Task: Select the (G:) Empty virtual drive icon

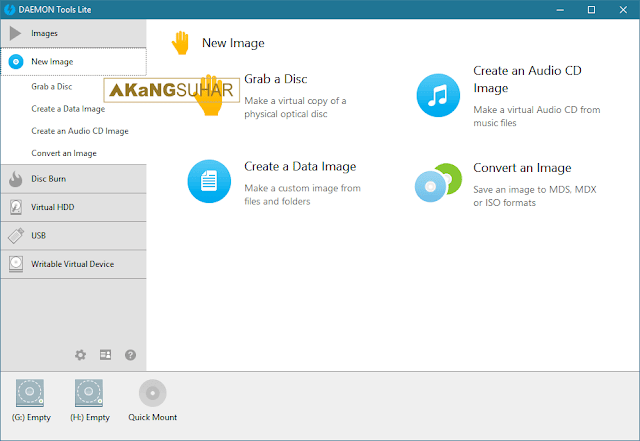Action: 30,393
